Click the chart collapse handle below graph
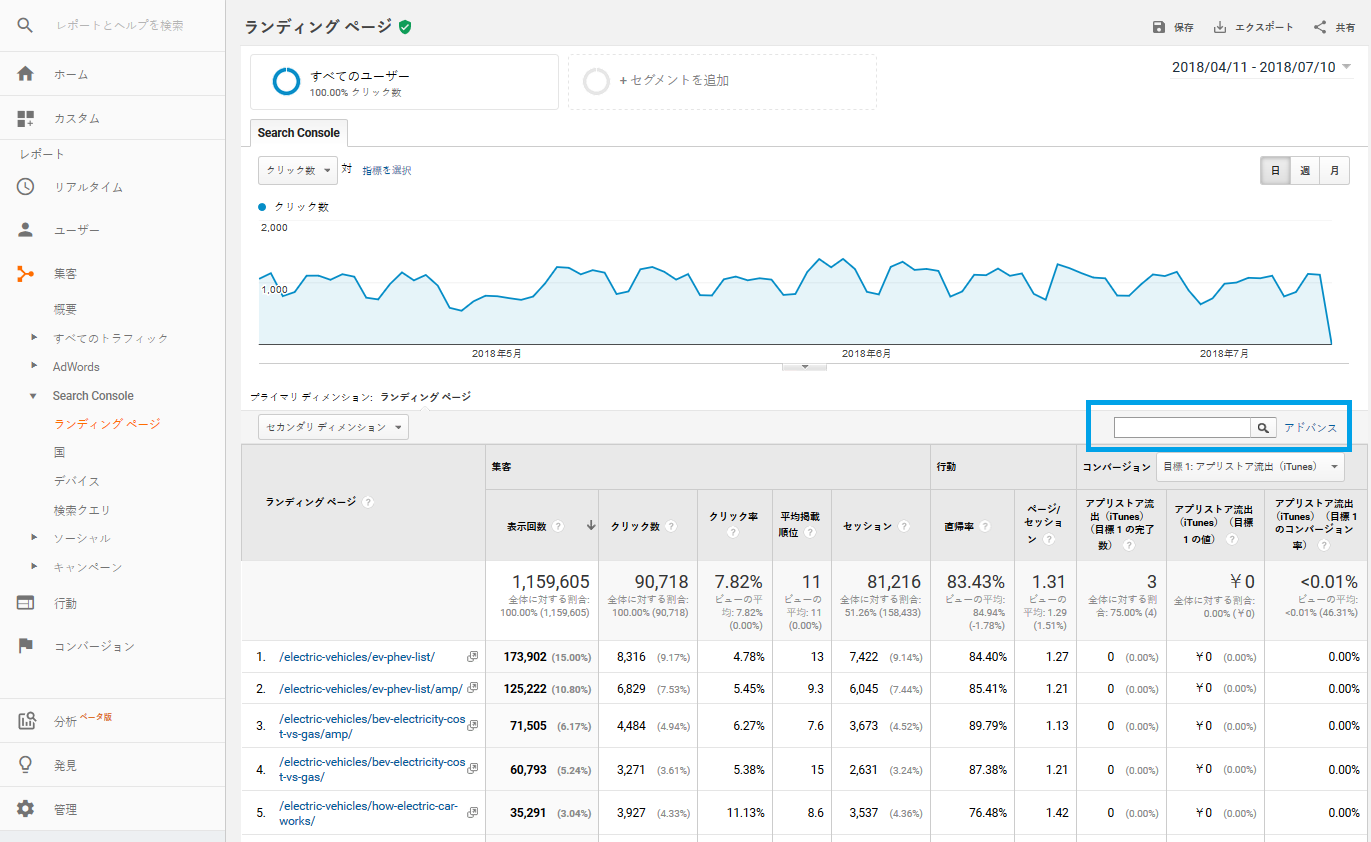This screenshot has width=1371, height=842. click(x=804, y=366)
